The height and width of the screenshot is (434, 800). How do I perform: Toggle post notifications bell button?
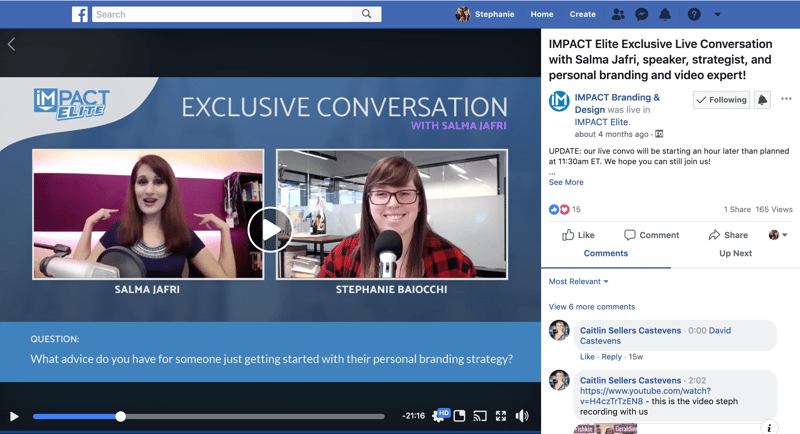point(762,100)
